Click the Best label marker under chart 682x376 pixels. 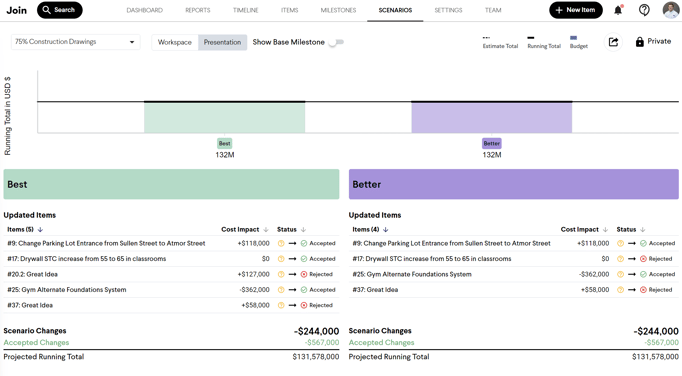click(224, 143)
